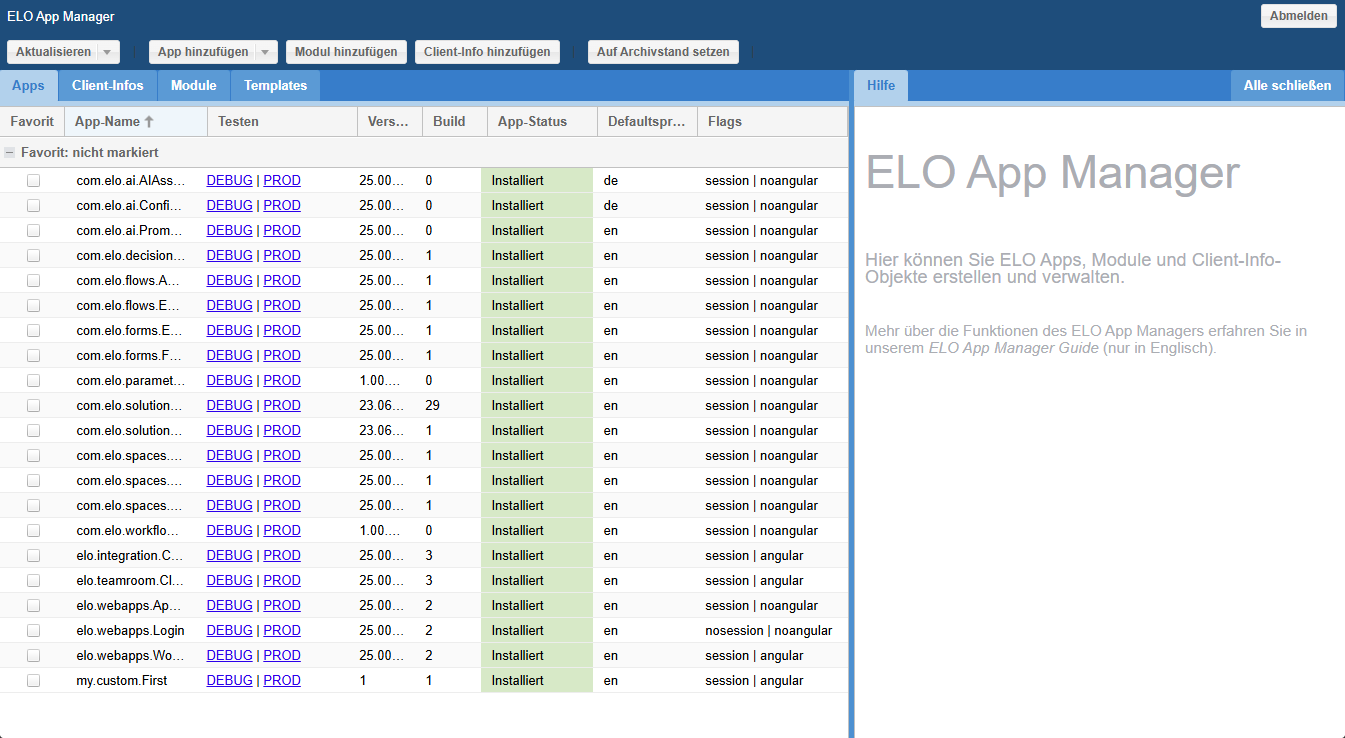
Task: Open DEBUG link for com.elo.ai.Confi...
Action: click(x=229, y=206)
